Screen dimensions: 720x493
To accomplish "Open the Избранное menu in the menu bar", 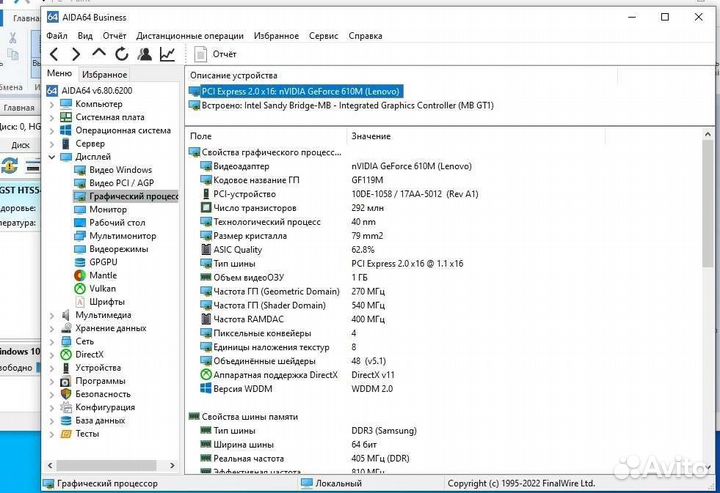I will 276,36.
